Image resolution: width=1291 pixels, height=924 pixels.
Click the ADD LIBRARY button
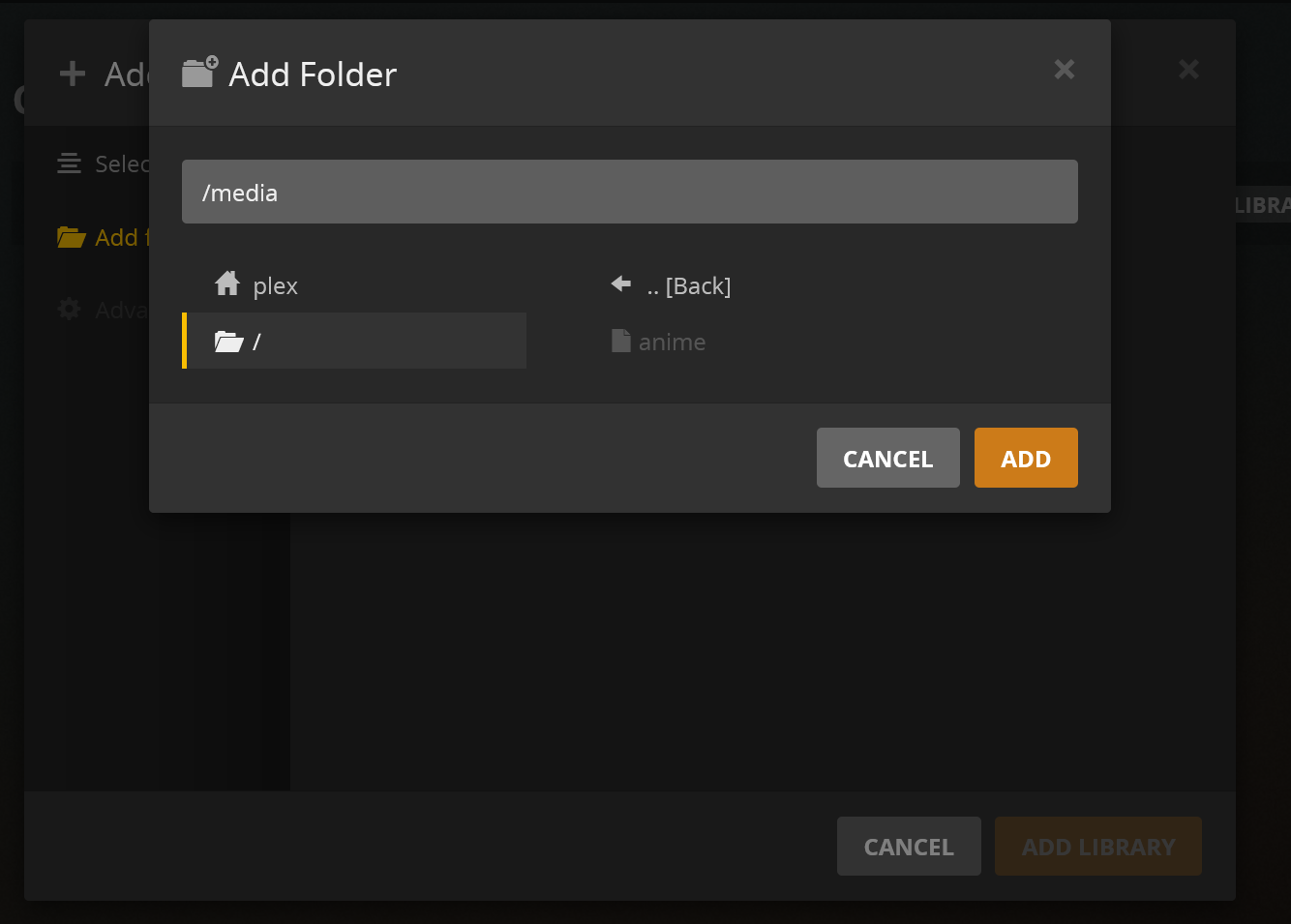coord(1097,847)
